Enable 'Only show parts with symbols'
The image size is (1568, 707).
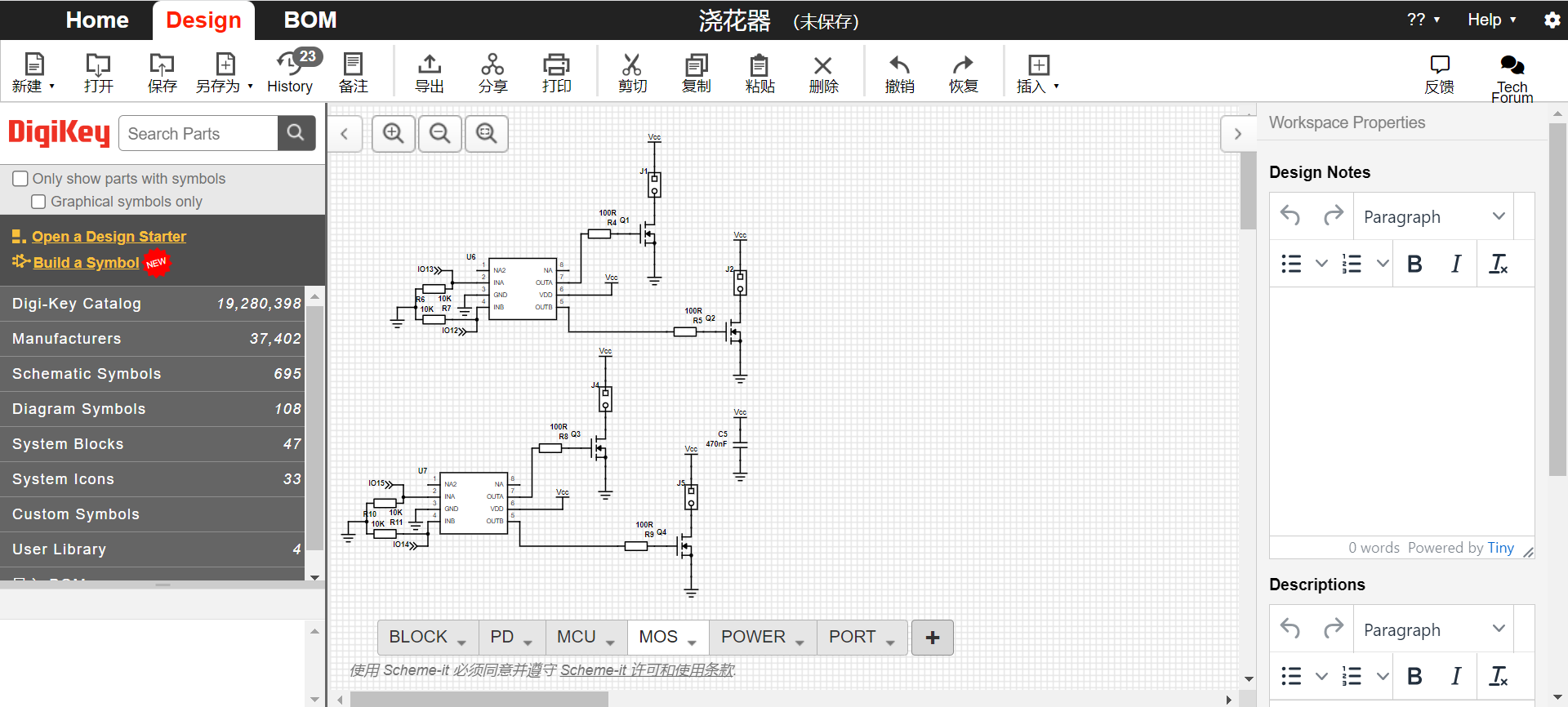20,179
